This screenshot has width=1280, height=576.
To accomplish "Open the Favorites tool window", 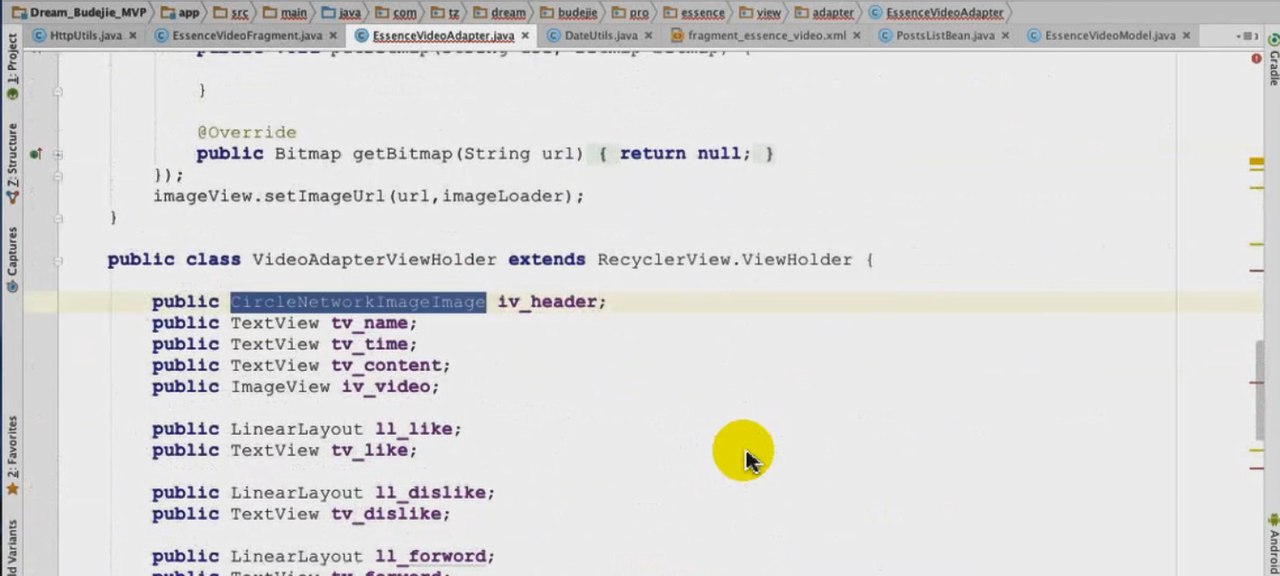I will click(x=12, y=455).
